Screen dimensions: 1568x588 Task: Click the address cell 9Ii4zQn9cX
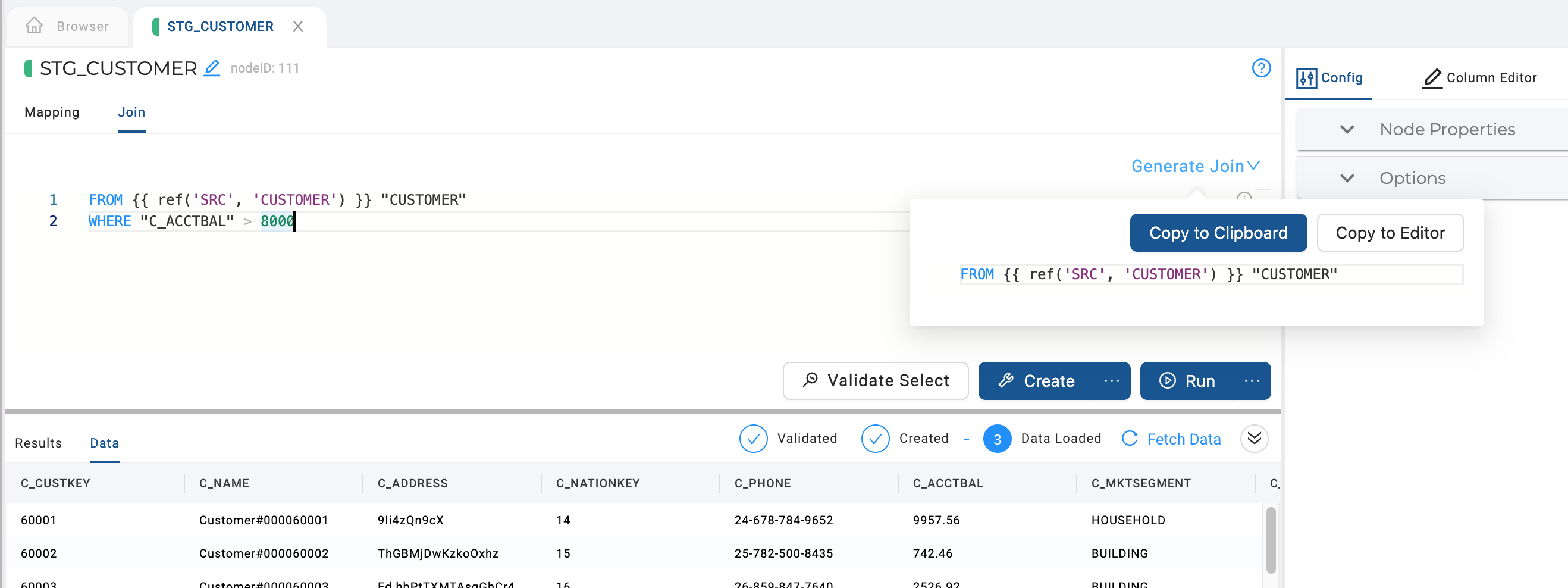410,520
